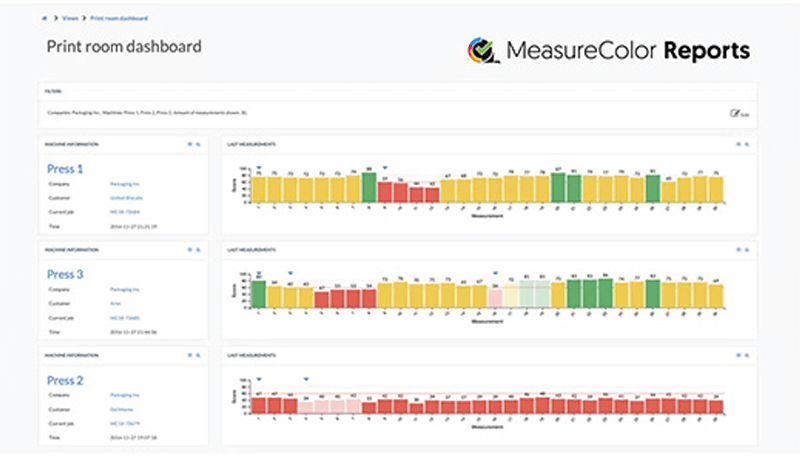Open list icon in Press 2 machine information header
Viewport: 800px width, 470px height.
(x=190, y=355)
